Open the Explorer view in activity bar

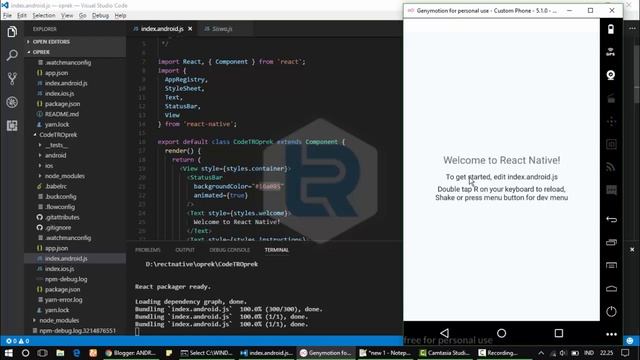[12, 31]
